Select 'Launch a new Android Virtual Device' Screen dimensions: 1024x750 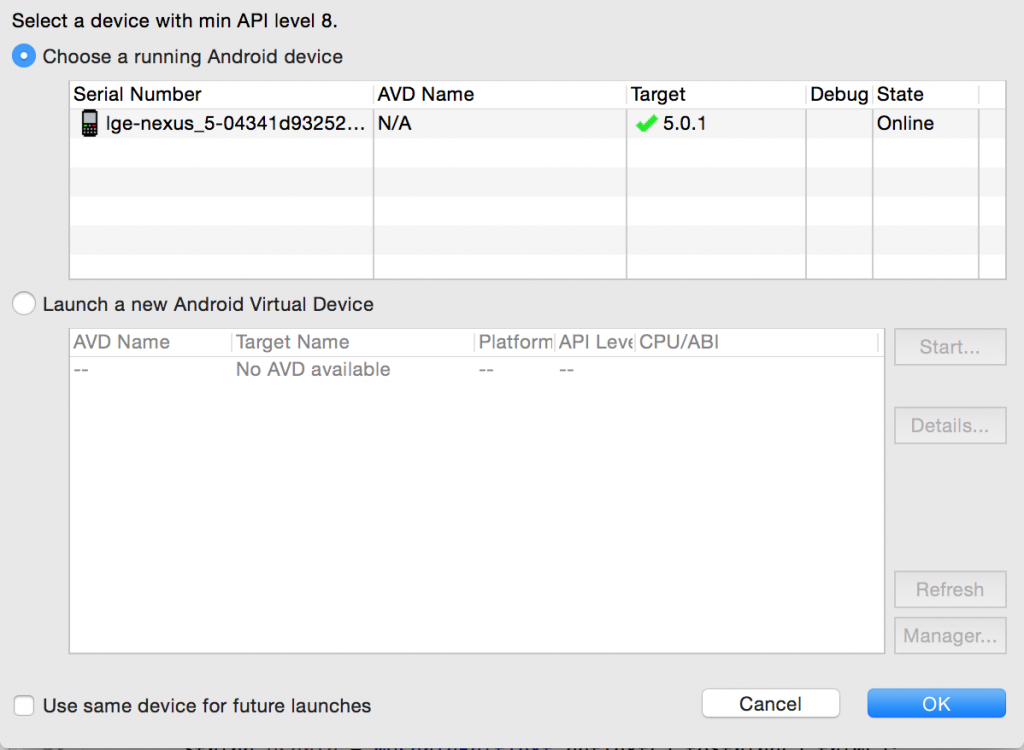pyautogui.click(x=24, y=305)
